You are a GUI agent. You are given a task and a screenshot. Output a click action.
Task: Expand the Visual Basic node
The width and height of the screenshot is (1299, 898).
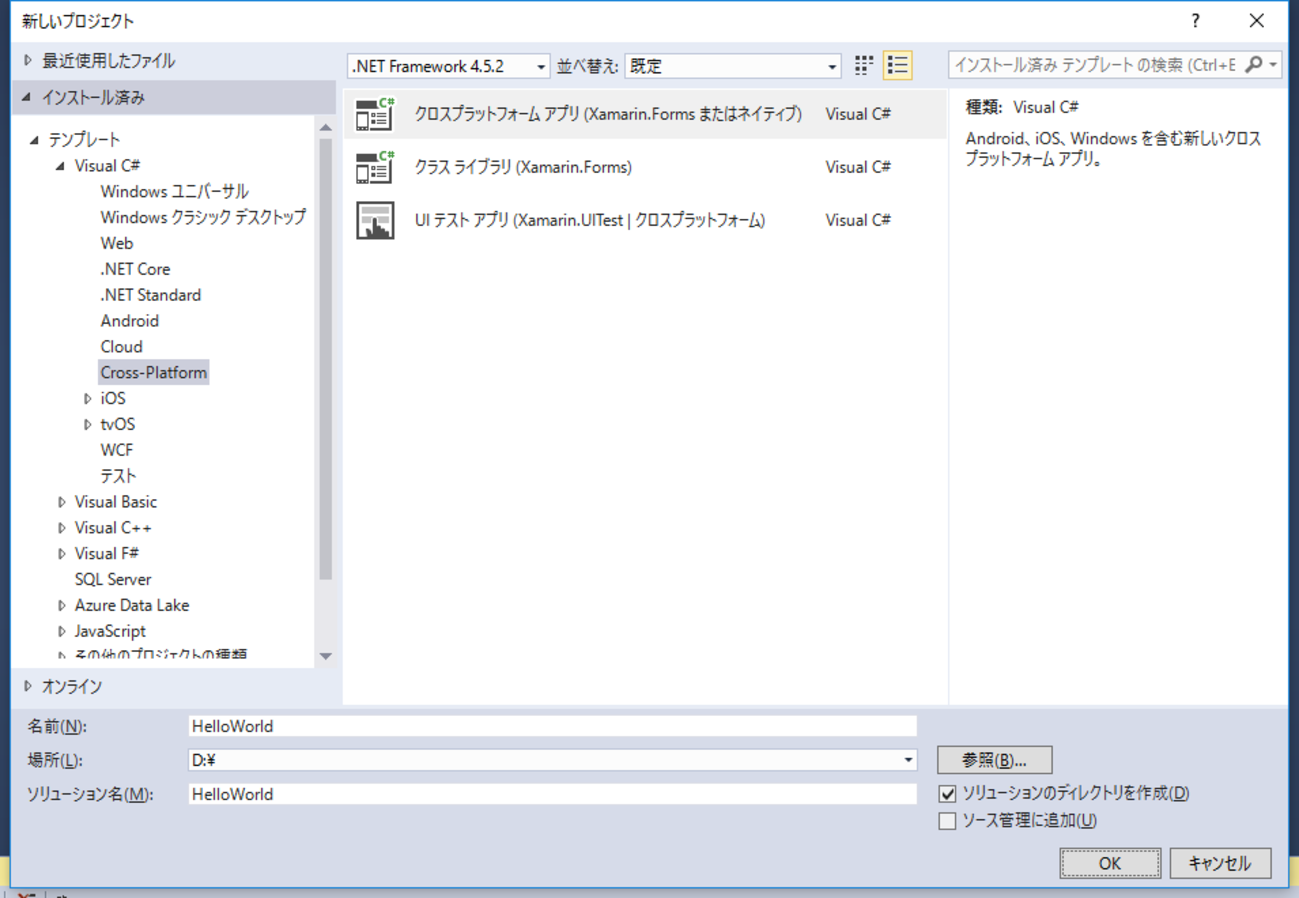click(x=62, y=502)
